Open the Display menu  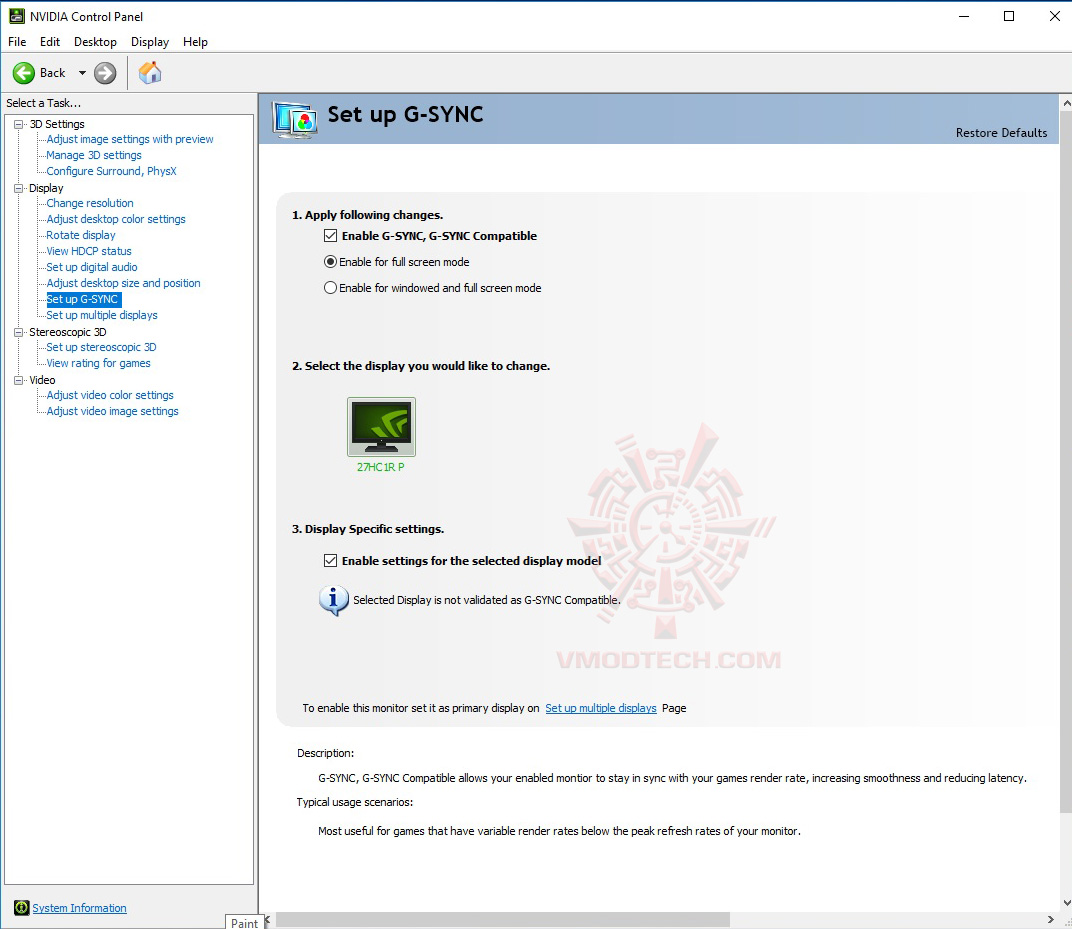150,42
